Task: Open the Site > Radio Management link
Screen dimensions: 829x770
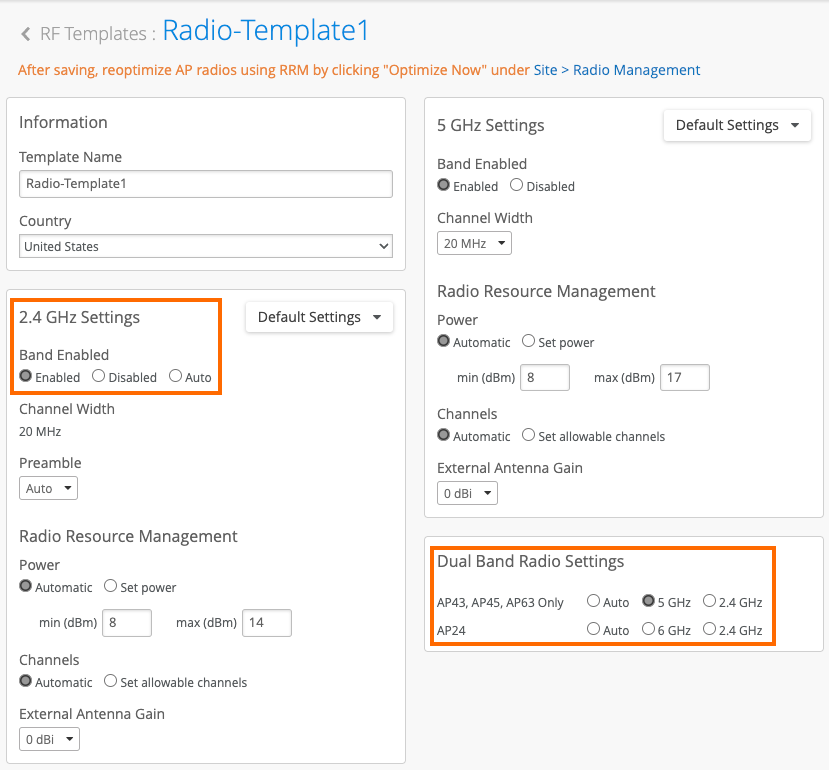Action: tap(616, 70)
